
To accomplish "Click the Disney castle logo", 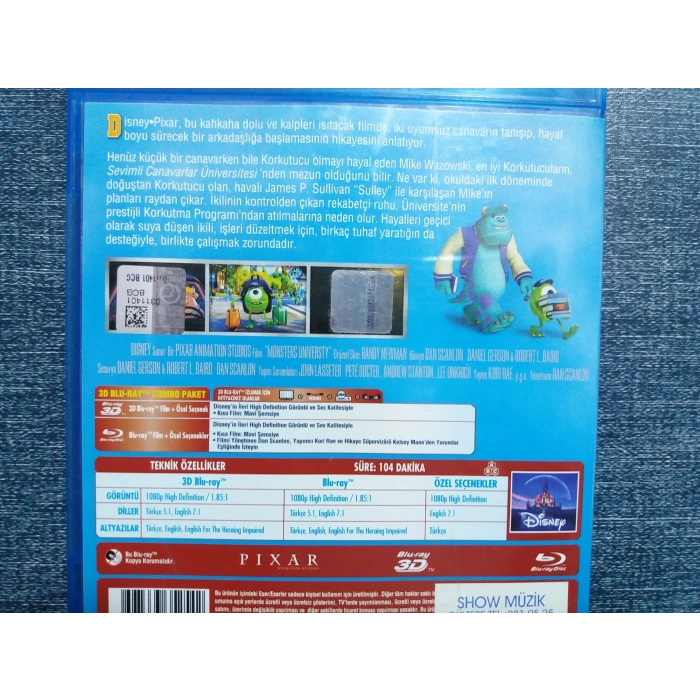I will [544, 502].
